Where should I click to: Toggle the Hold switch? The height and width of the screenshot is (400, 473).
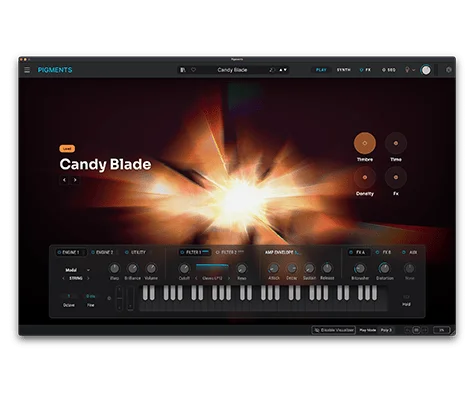[406, 297]
